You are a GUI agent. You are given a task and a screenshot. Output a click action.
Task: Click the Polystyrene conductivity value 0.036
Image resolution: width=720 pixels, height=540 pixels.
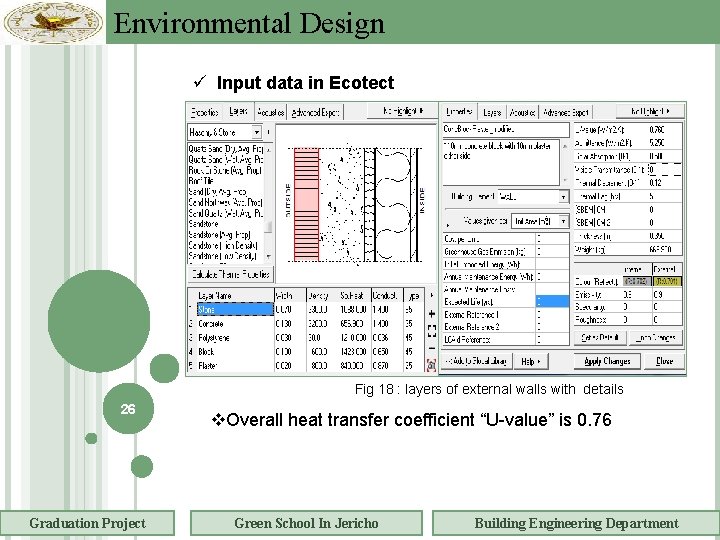pyautogui.click(x=387, y=338)
